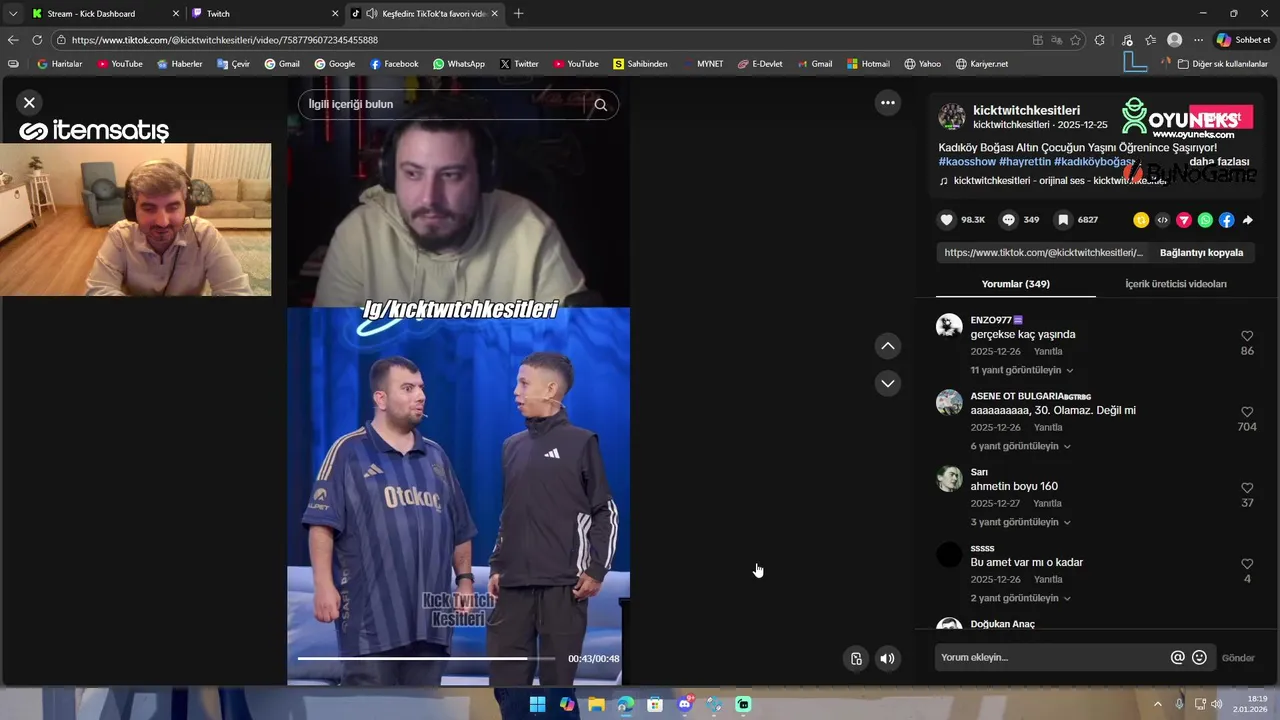Viewport: 1280px width, 720px height.
Task: Click the embed code icon
Action: click(x=1162, y=220)
